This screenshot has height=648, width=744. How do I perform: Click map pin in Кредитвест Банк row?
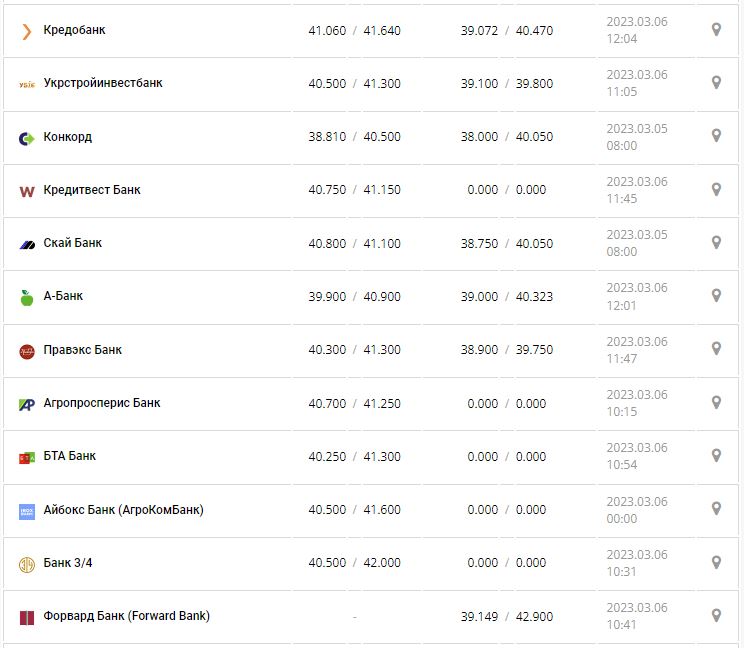[716, 189]
